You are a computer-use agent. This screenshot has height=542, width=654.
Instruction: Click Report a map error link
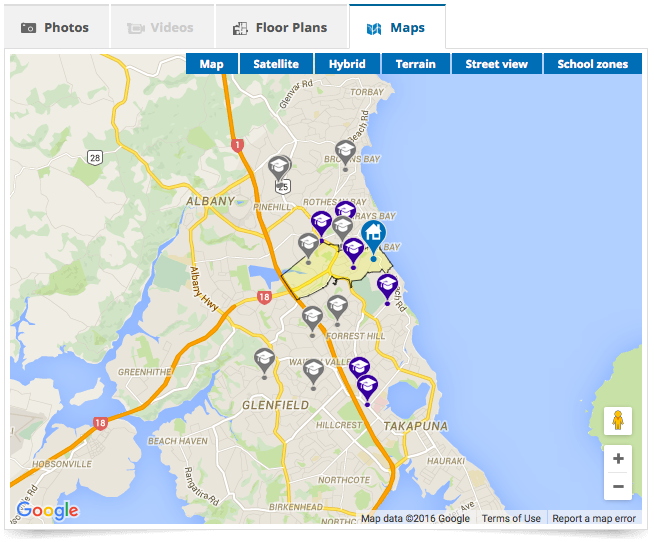coord(594,519)
